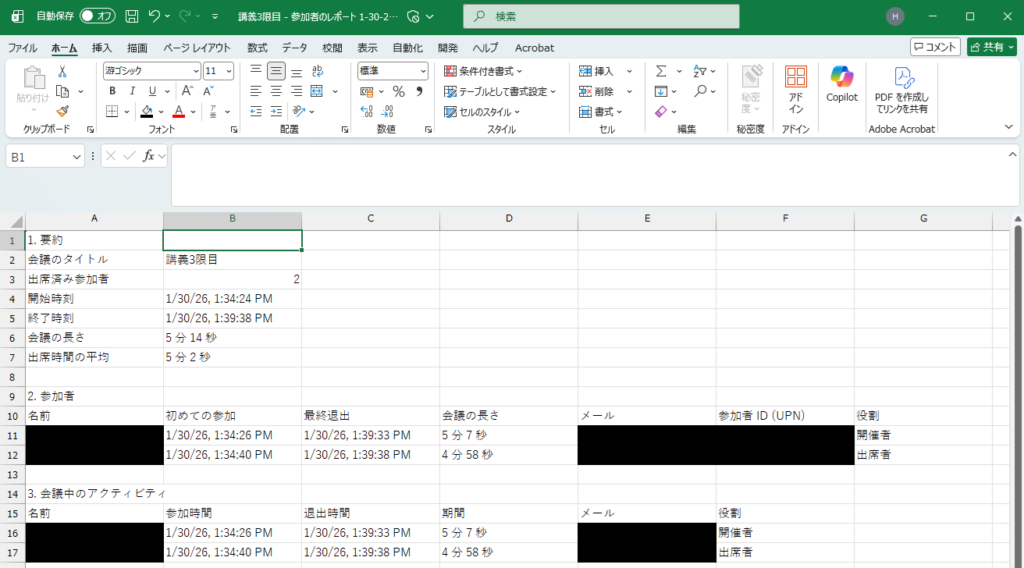Click the wrap text icon
Viewport: 1024px width, 568px height.
pos(317,71)
